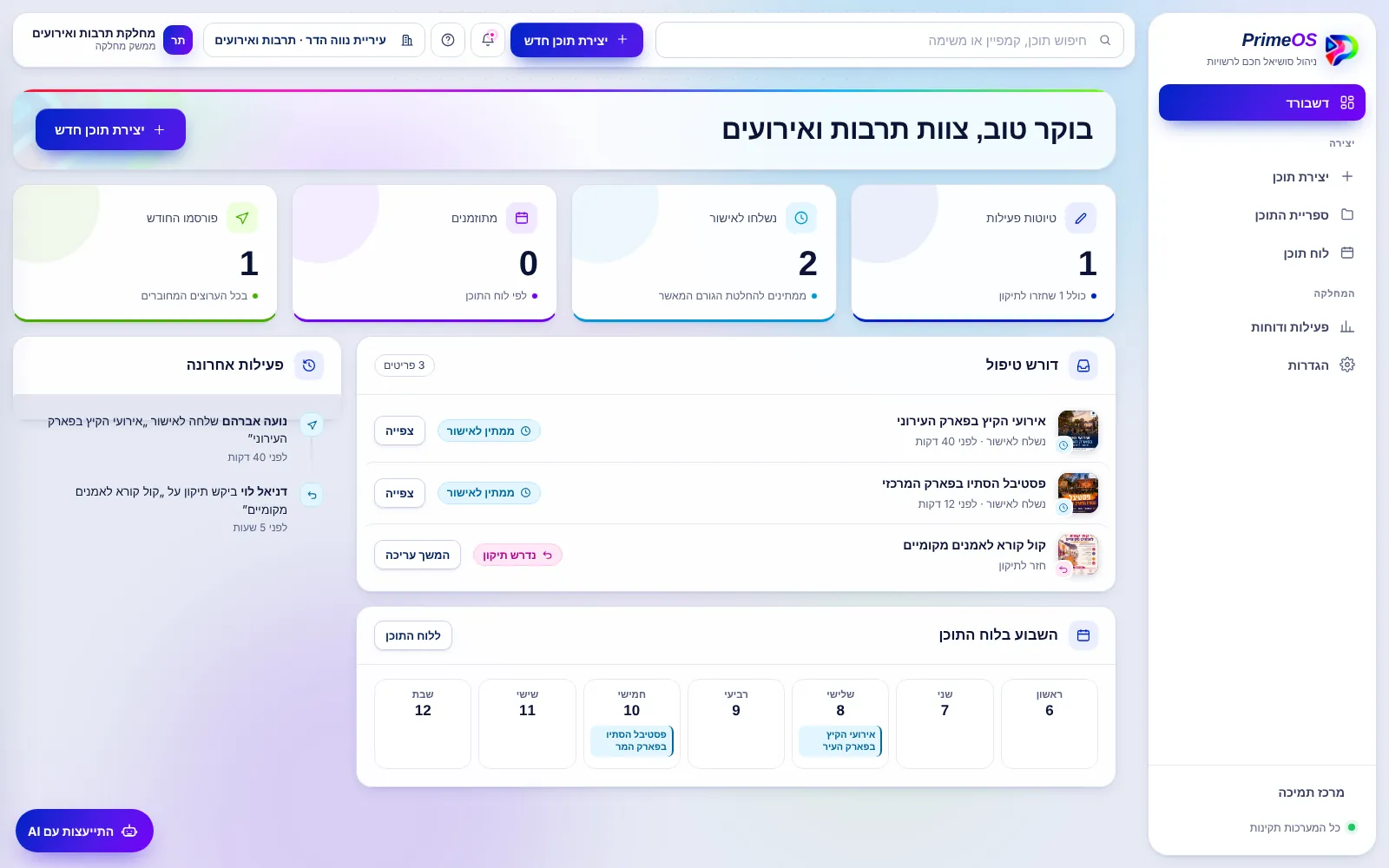Select the שבת 12 calendar day

coord(423,724)
